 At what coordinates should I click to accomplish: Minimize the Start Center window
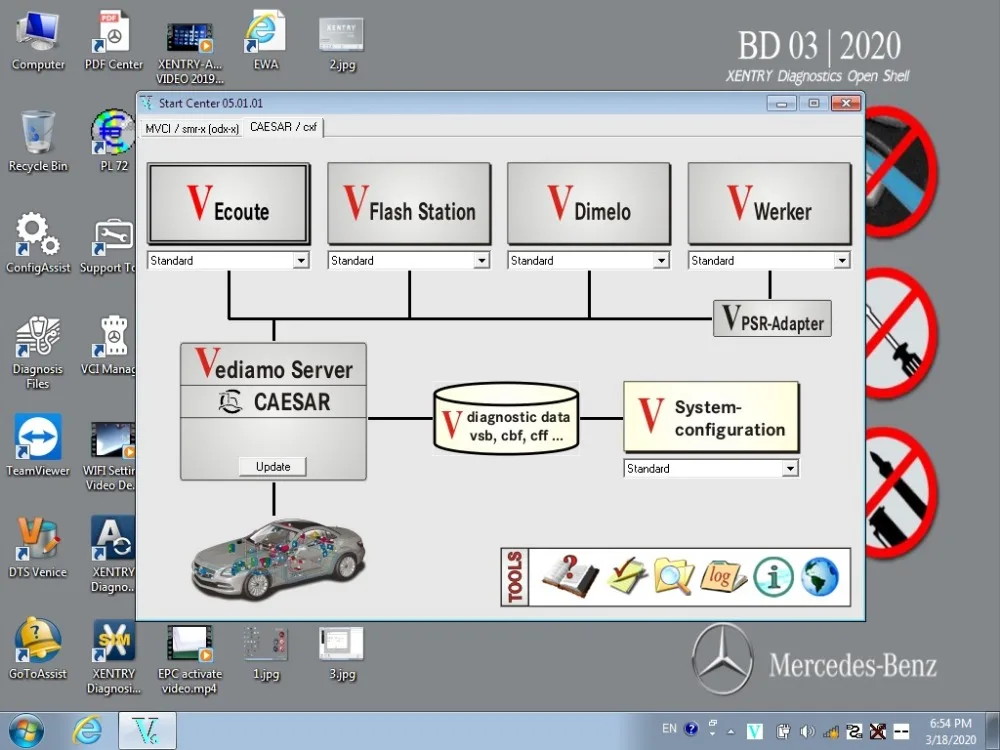click(x=781, y=103)
